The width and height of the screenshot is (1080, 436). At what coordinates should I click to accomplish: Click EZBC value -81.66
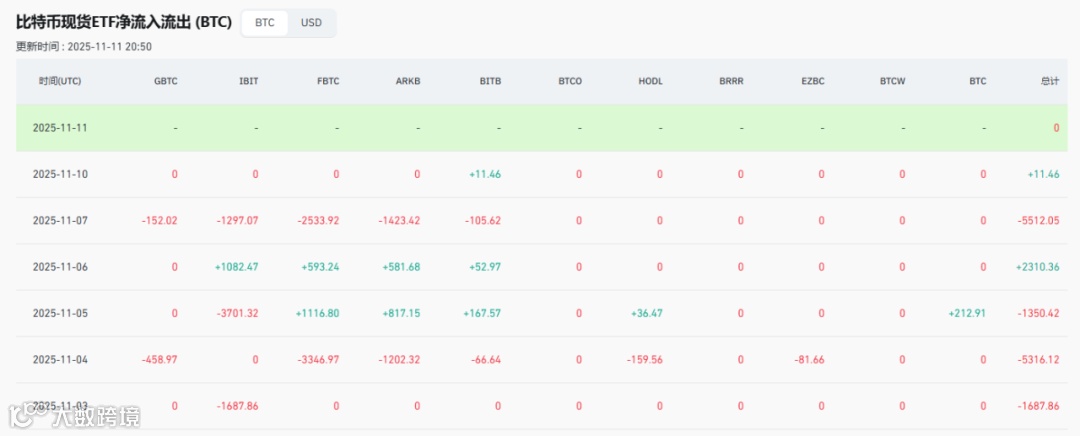tap(809, 360)
